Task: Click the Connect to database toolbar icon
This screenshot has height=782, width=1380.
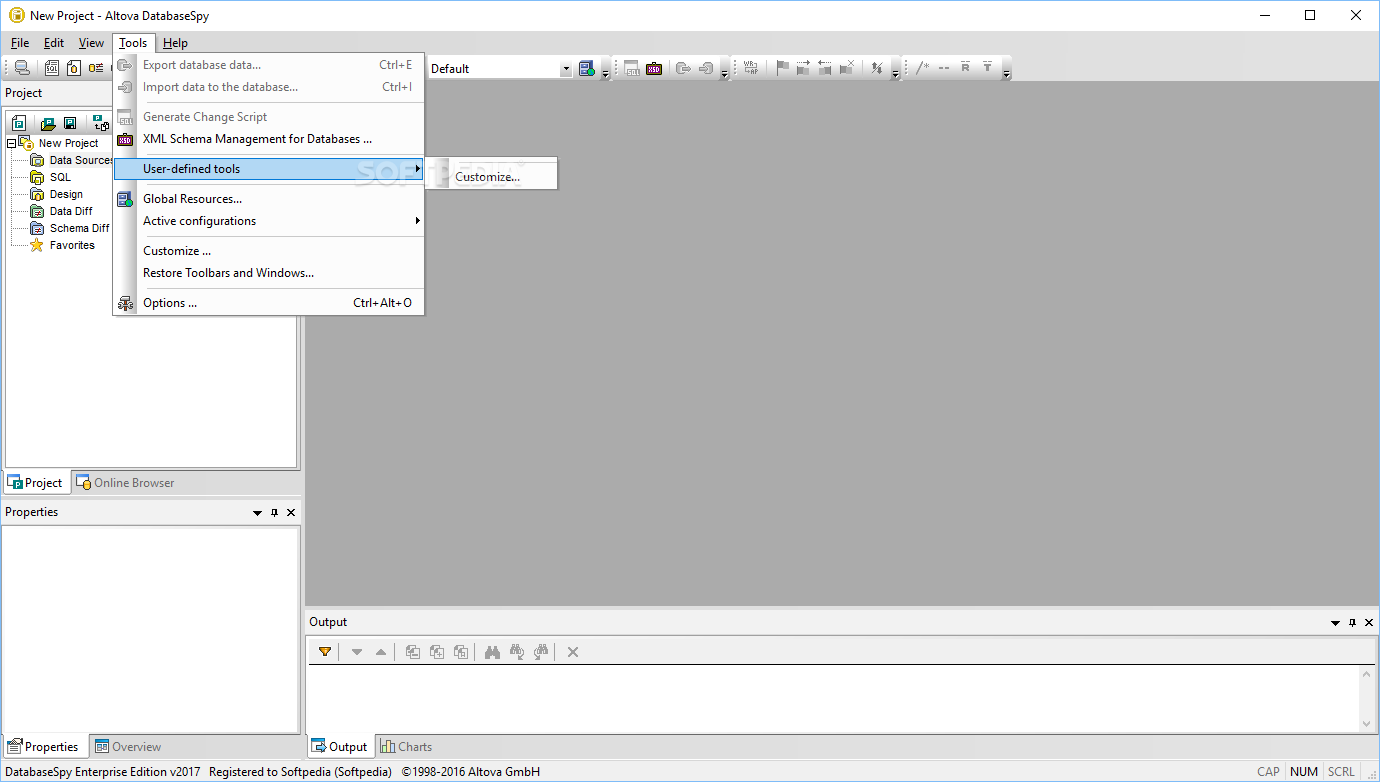Action: 21,68
